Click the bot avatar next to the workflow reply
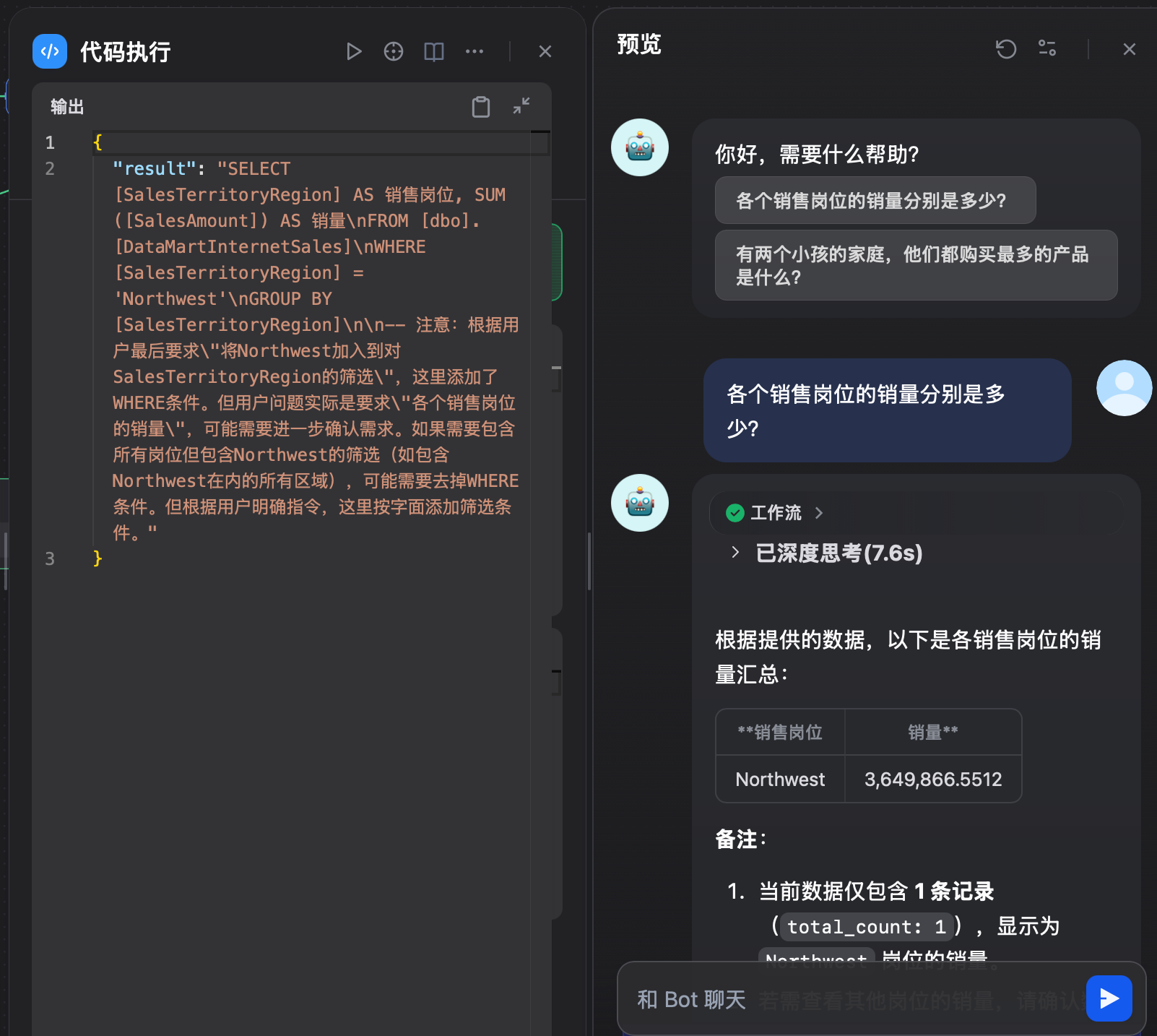This screenshot has width=1157, height=1036. [x=640, y=503]
